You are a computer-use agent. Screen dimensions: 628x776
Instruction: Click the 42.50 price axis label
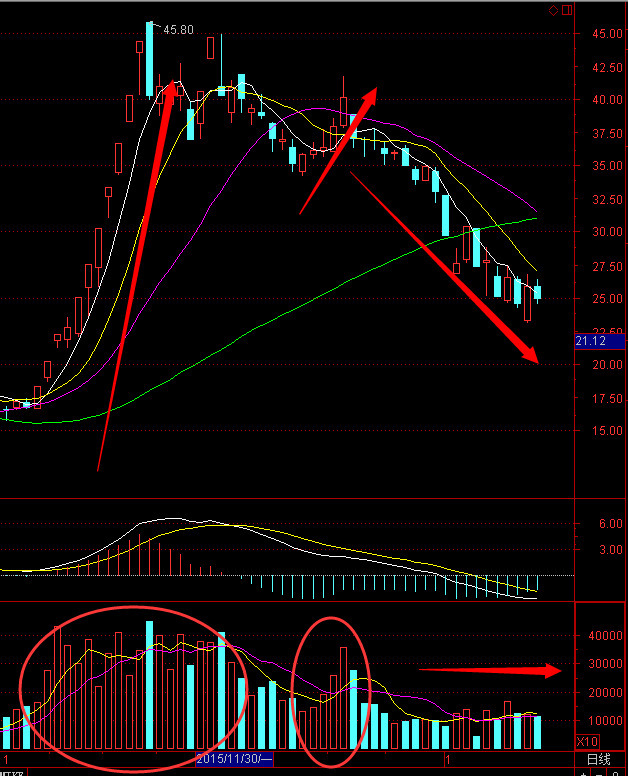pos(607,67)
